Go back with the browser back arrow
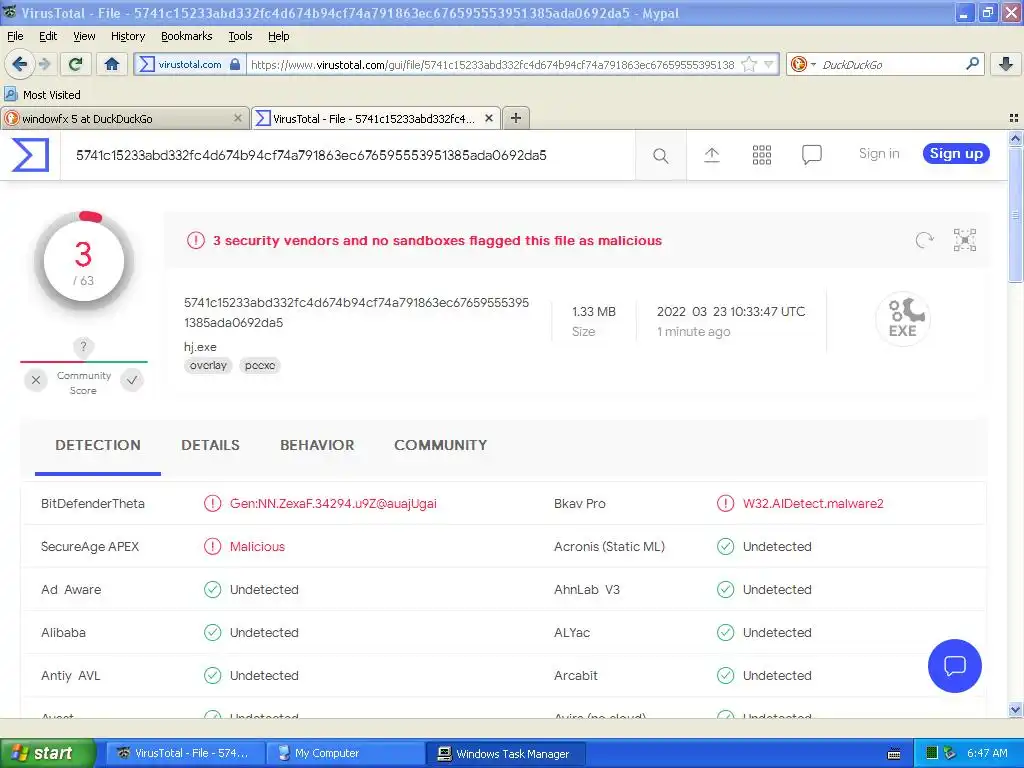1024x768 pixels. tap(19, 64)
